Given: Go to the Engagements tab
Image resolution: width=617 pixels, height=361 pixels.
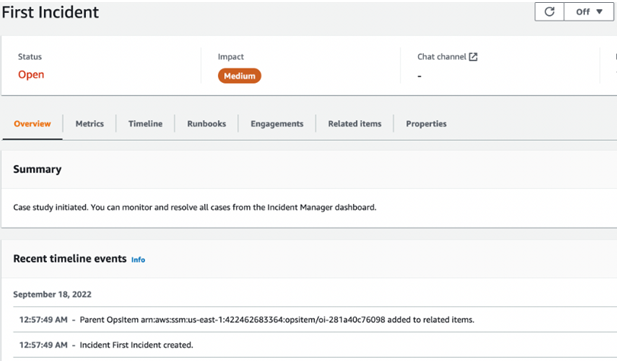Looking at the screenshot, I should tap(277, 124).
